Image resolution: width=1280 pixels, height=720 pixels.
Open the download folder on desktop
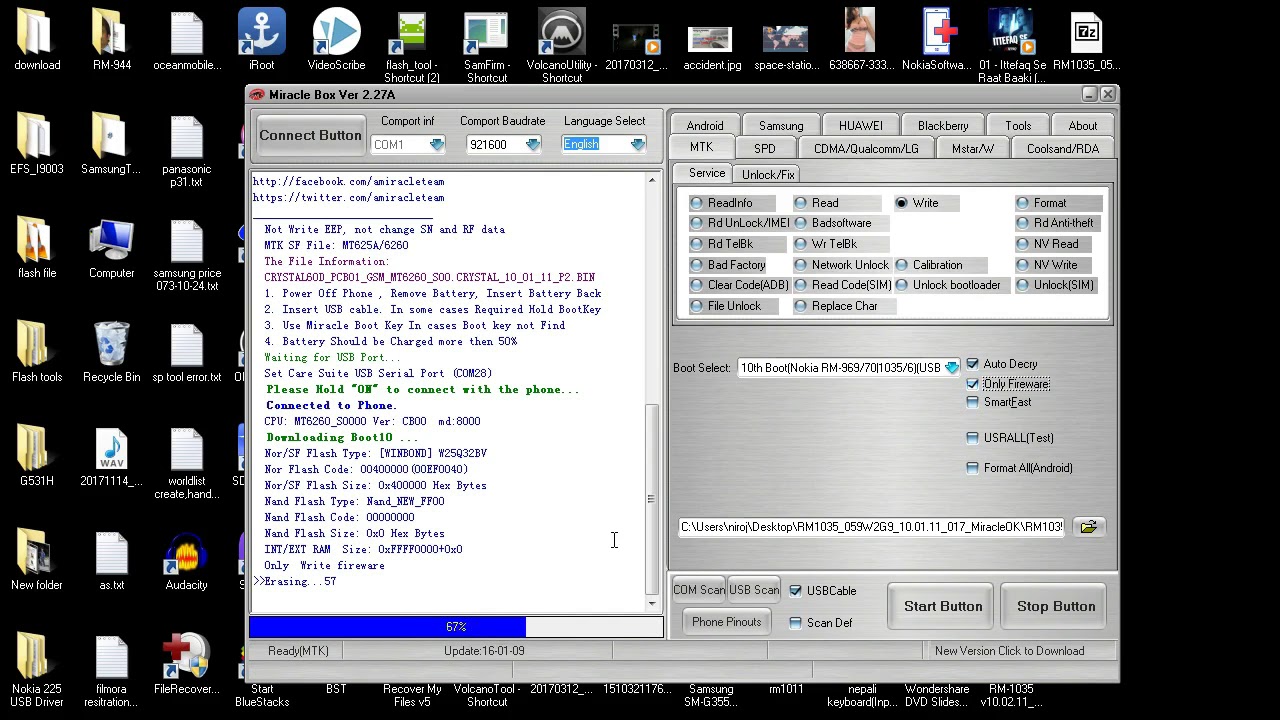(37, 40)
